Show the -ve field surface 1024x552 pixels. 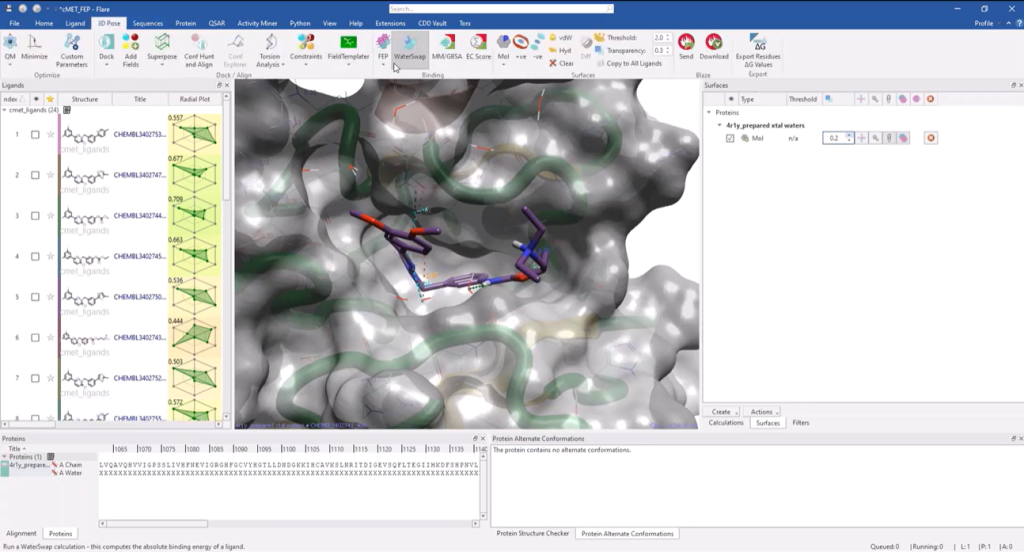[537, 47]
